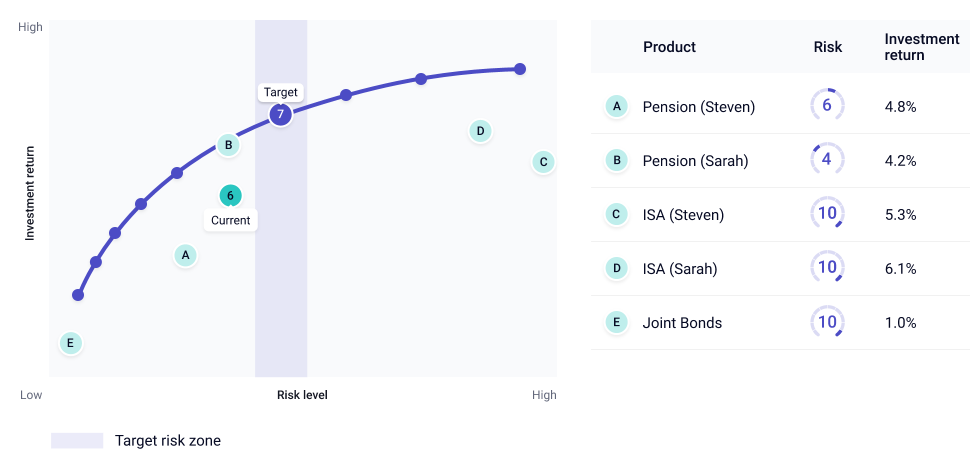Click ISA (Sarah) risk dial showing 10
970x466 pixels.
click(827, 267)
